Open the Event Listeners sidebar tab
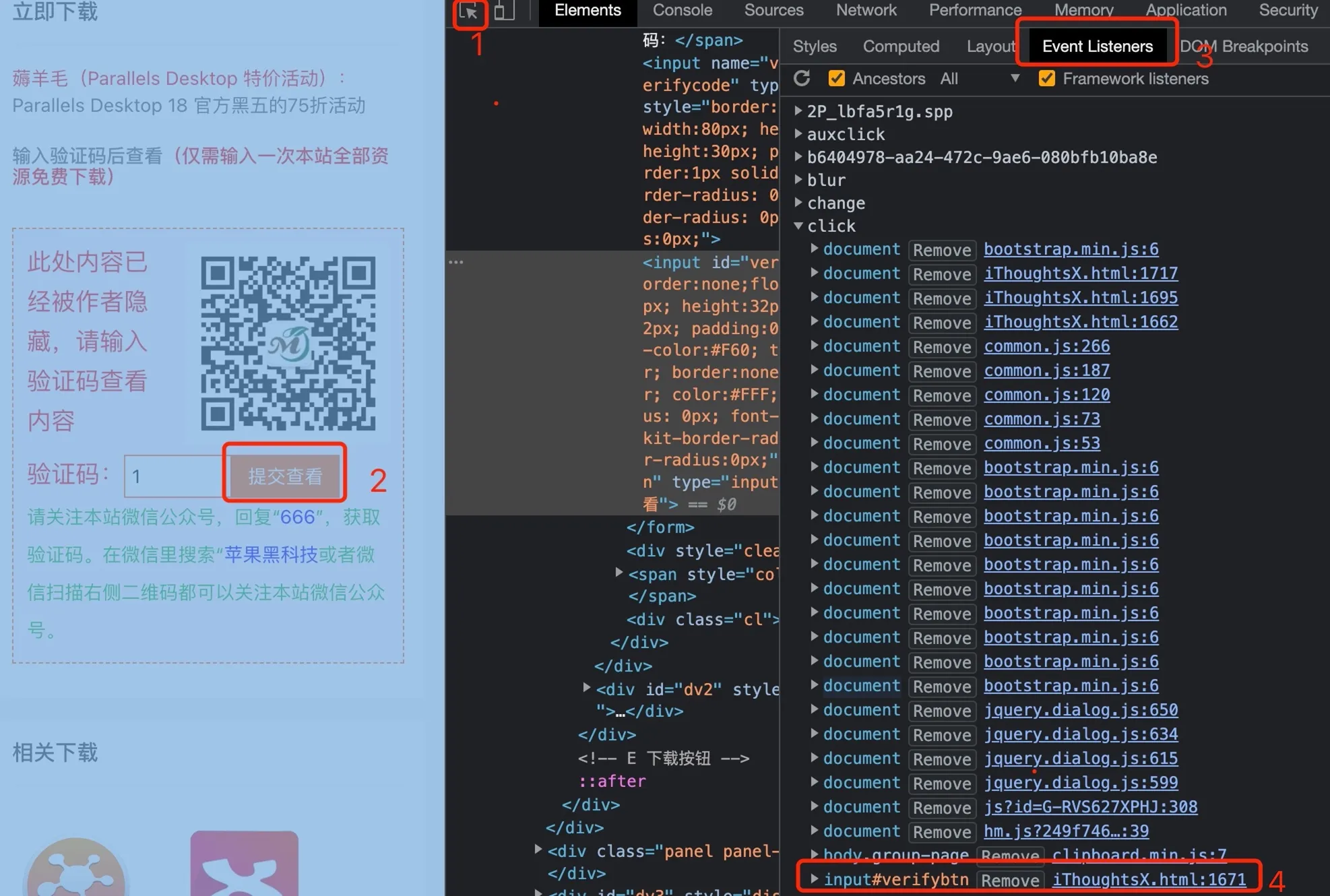Image resolution: width=1330 pixels, height=896 pixels. click(1098, 46)
